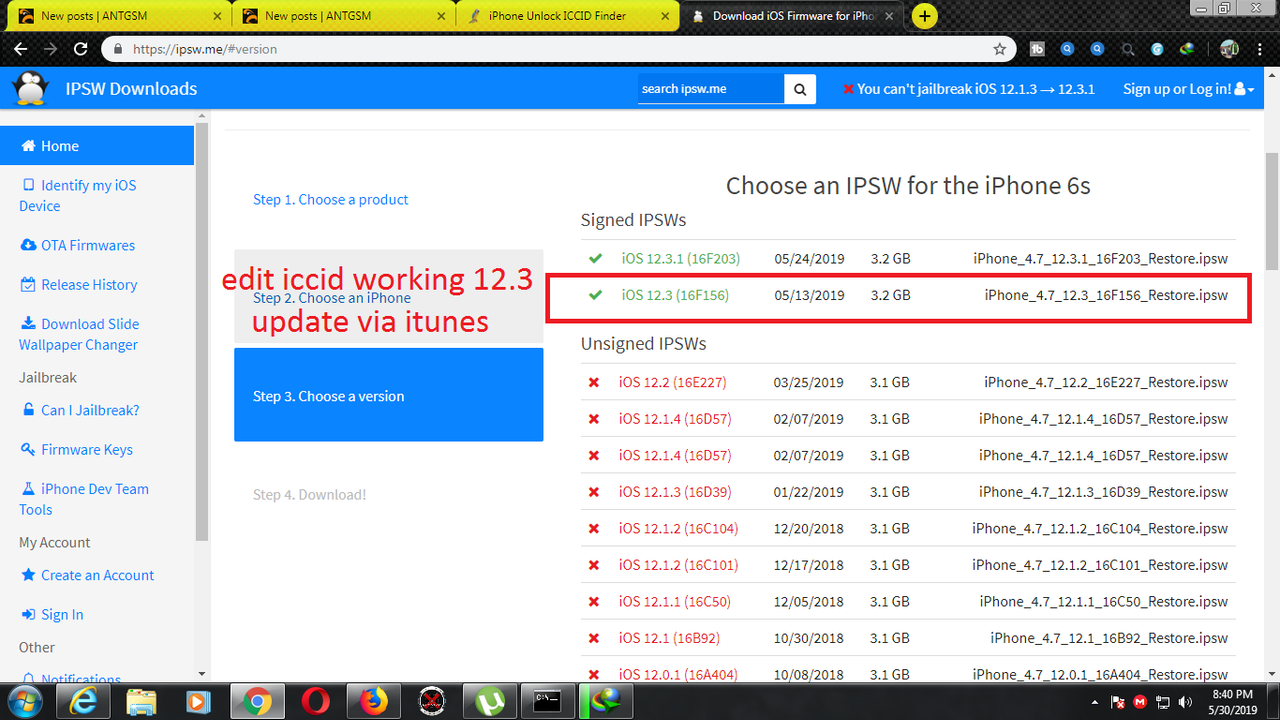Open a new tab with the yellow plus button

[925, 16]
